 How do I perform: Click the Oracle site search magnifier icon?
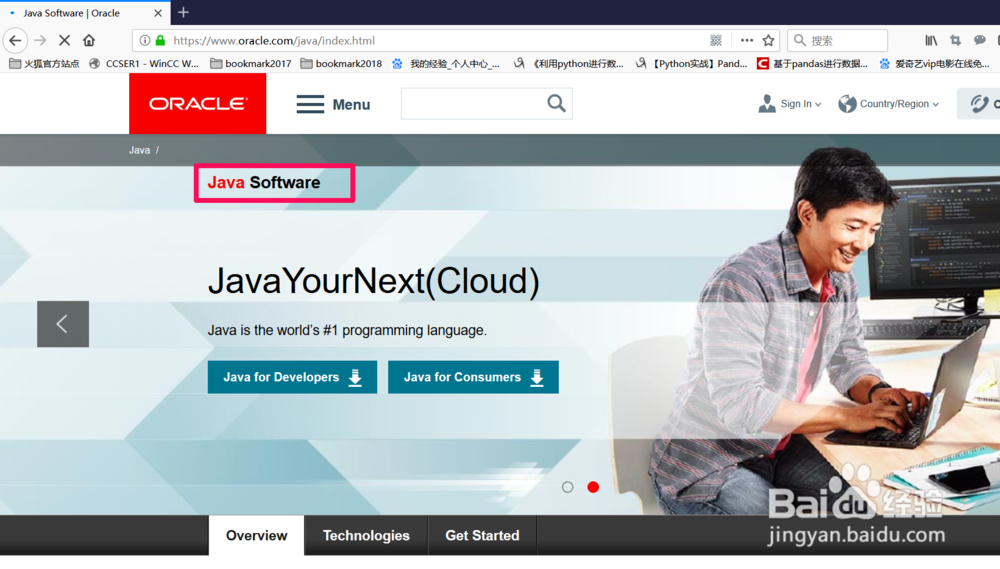pyautogui.click(x=556, y=103)
